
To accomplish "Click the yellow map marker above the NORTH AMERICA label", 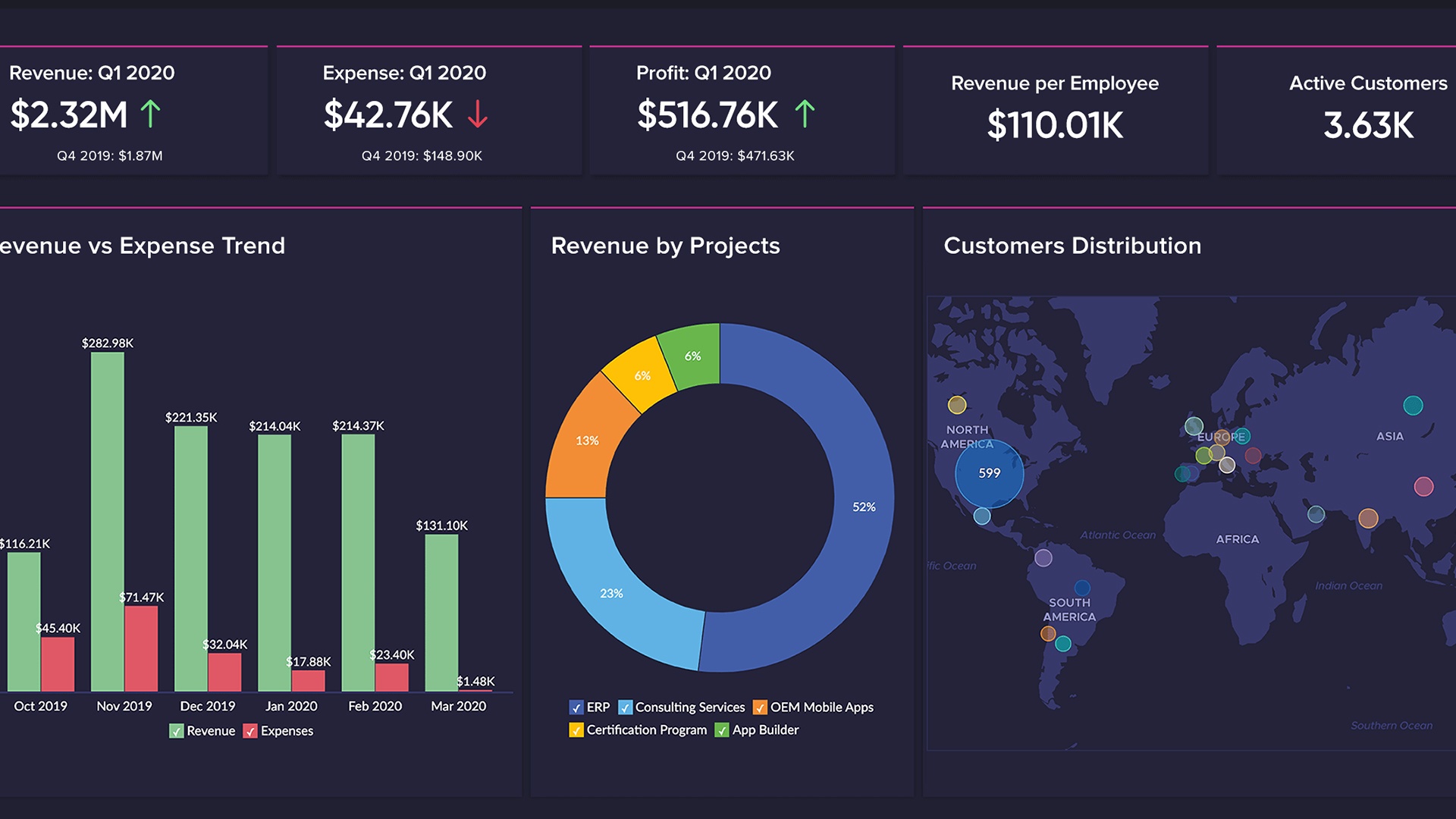I will pyautogui.click(x=957, y=405).
